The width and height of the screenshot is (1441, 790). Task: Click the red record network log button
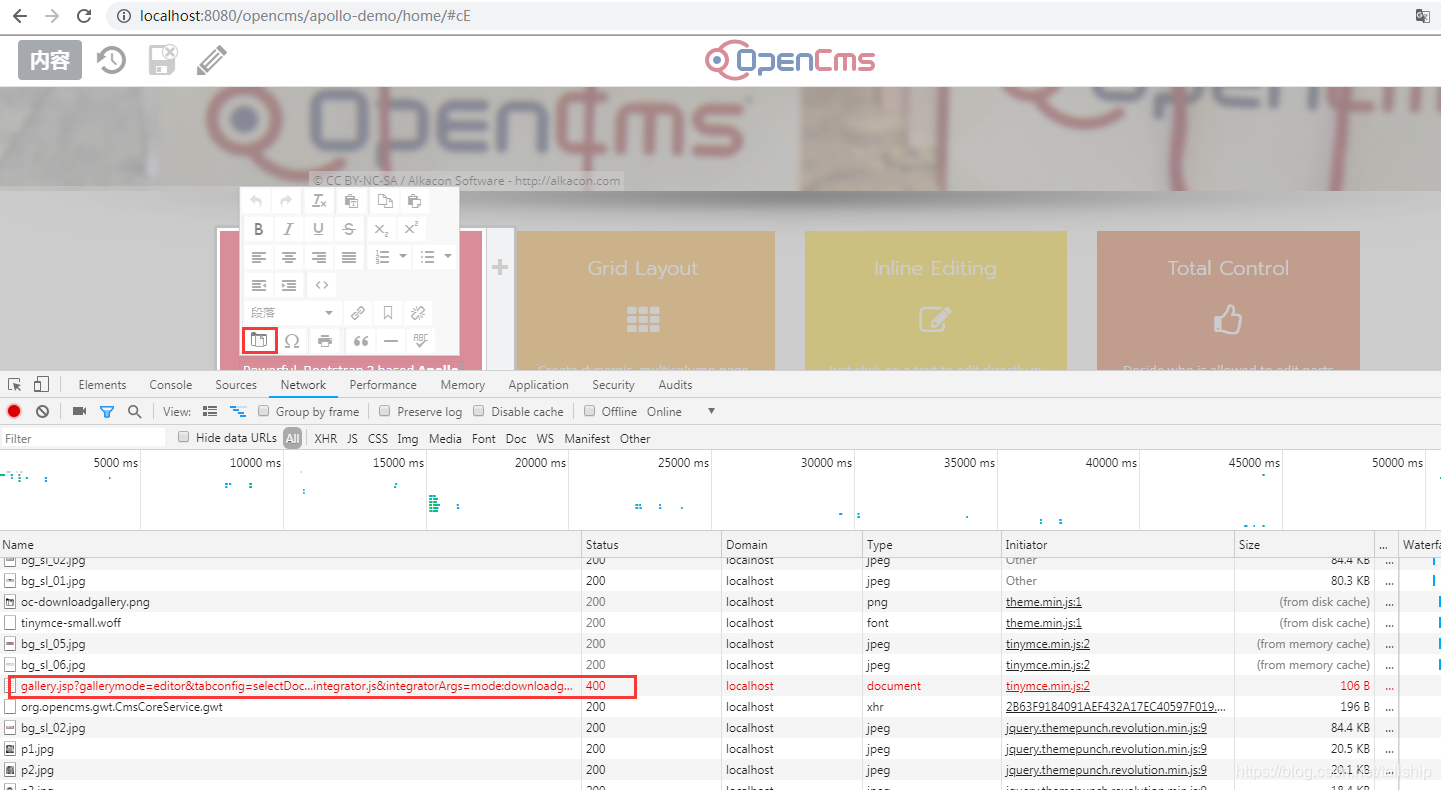click(14, 411)
